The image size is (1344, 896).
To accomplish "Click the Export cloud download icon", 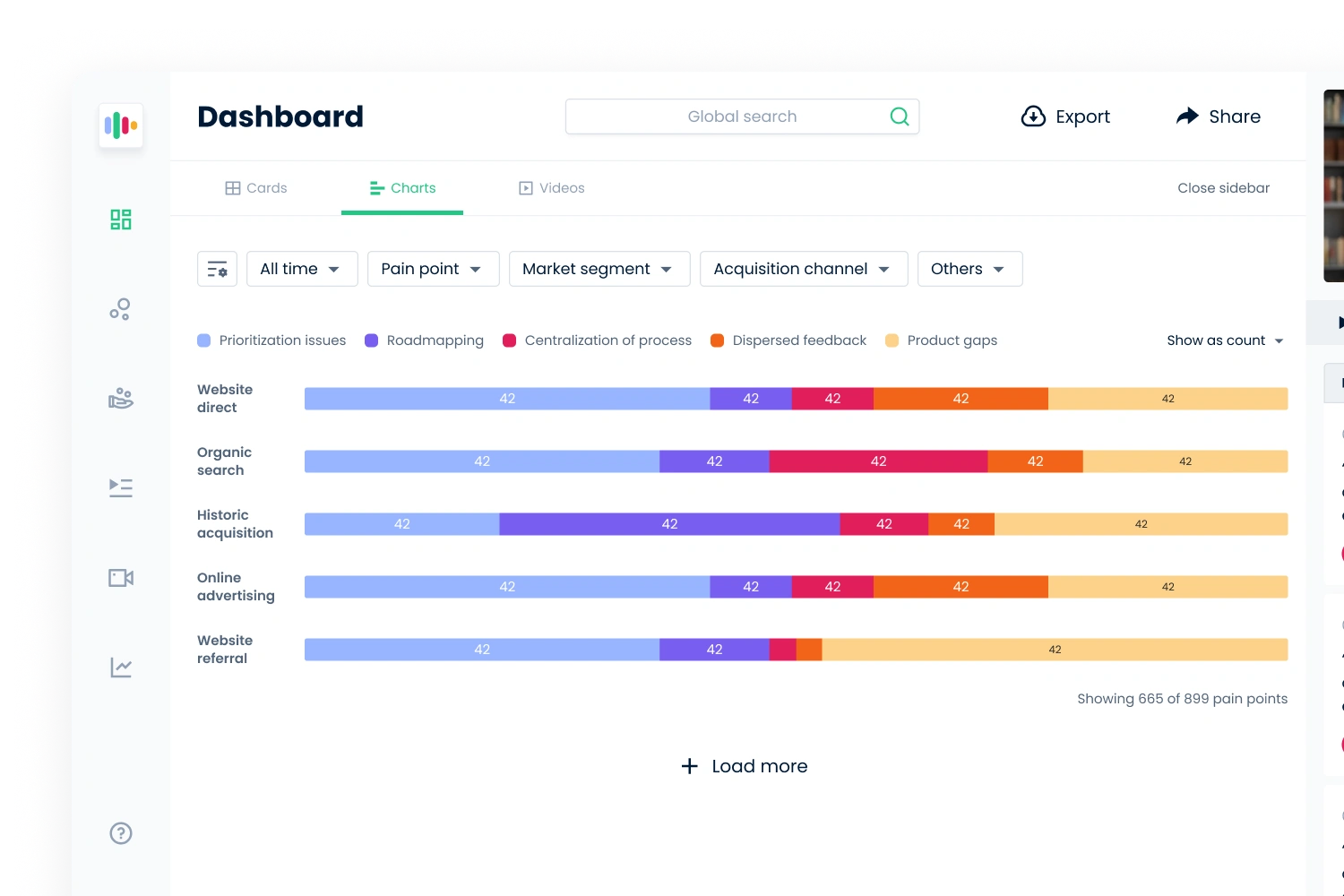I will [x=1033, y=116].
